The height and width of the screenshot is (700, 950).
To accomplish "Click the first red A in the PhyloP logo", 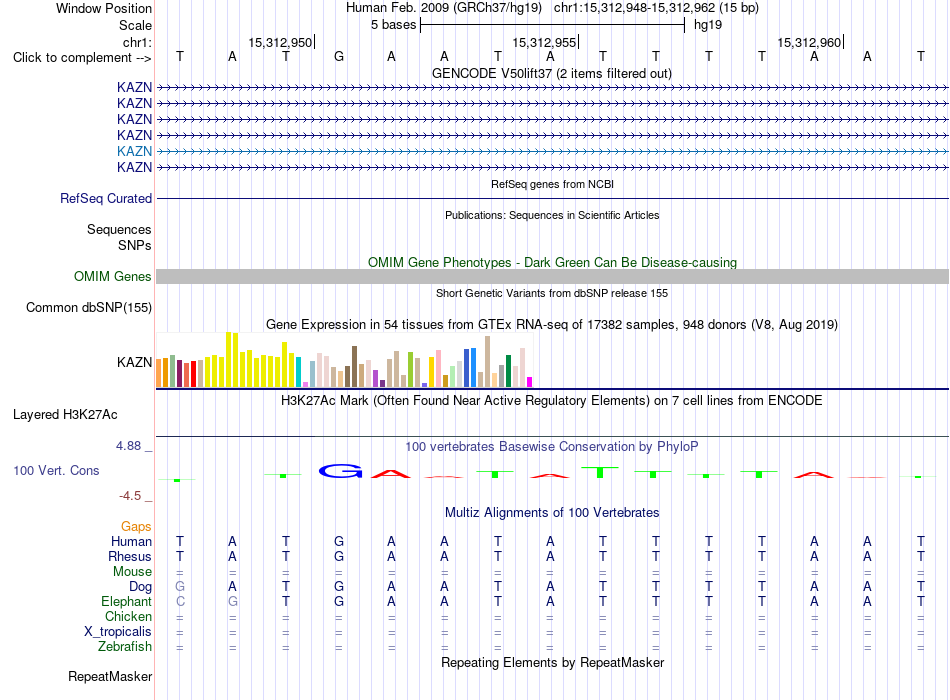I will coord(391,473).
